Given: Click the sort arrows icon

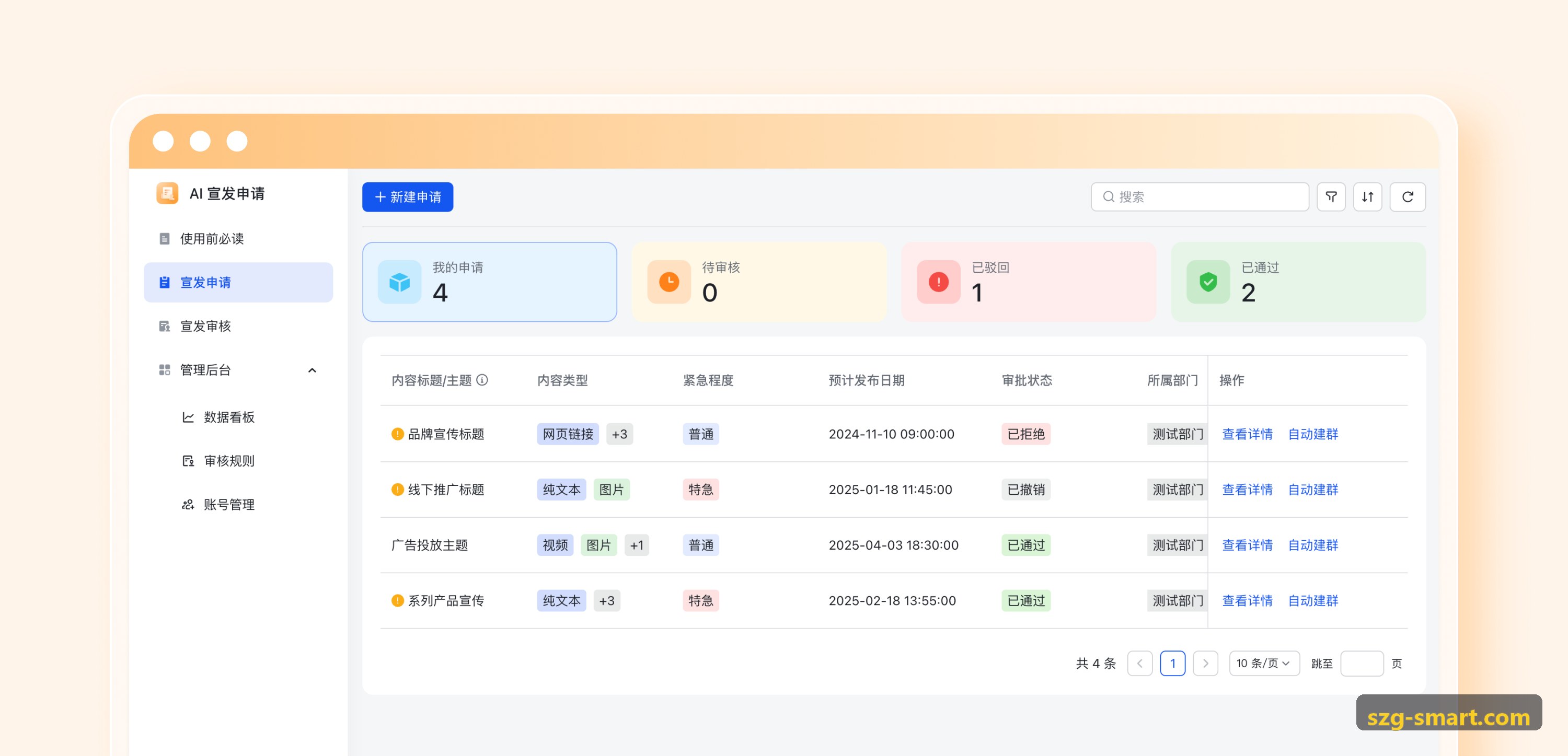Looking at the screenshot, I should click(1367, 196).
